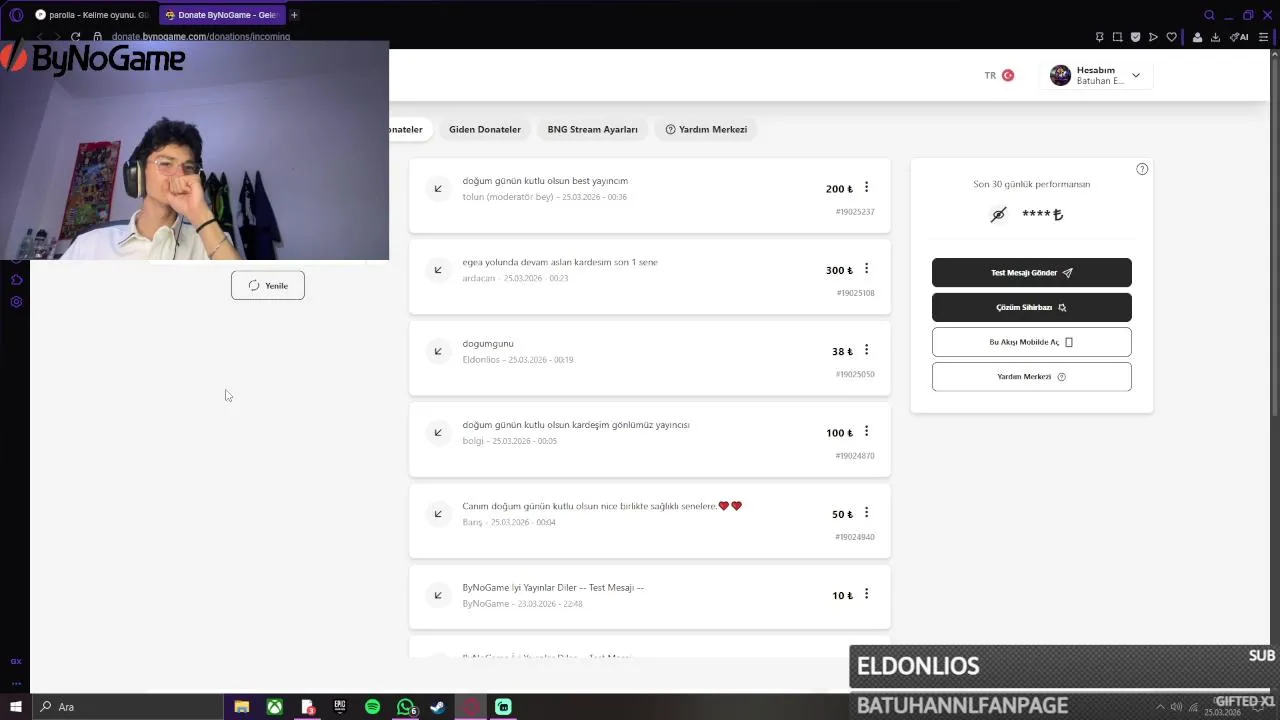Click the help question icon in performance card
Viewport: 1280px width, 720px height.
[x=1142, y=169]
